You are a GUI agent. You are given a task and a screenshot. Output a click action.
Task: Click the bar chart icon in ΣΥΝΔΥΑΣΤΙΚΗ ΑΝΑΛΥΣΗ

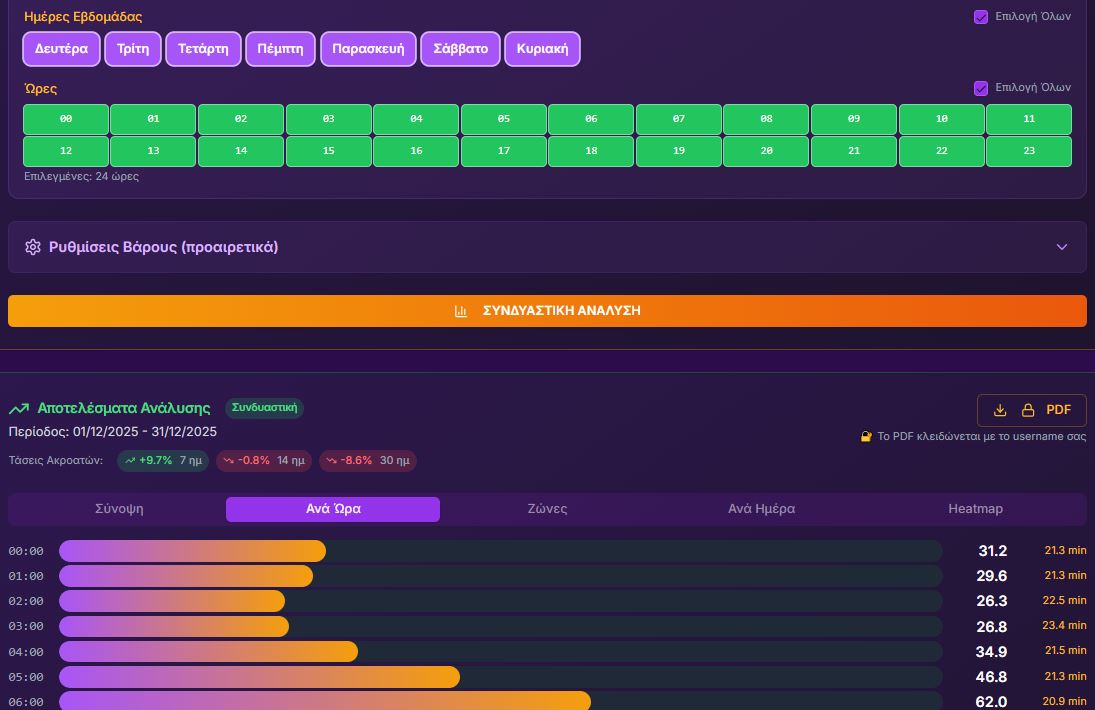(x=461, y=311)
